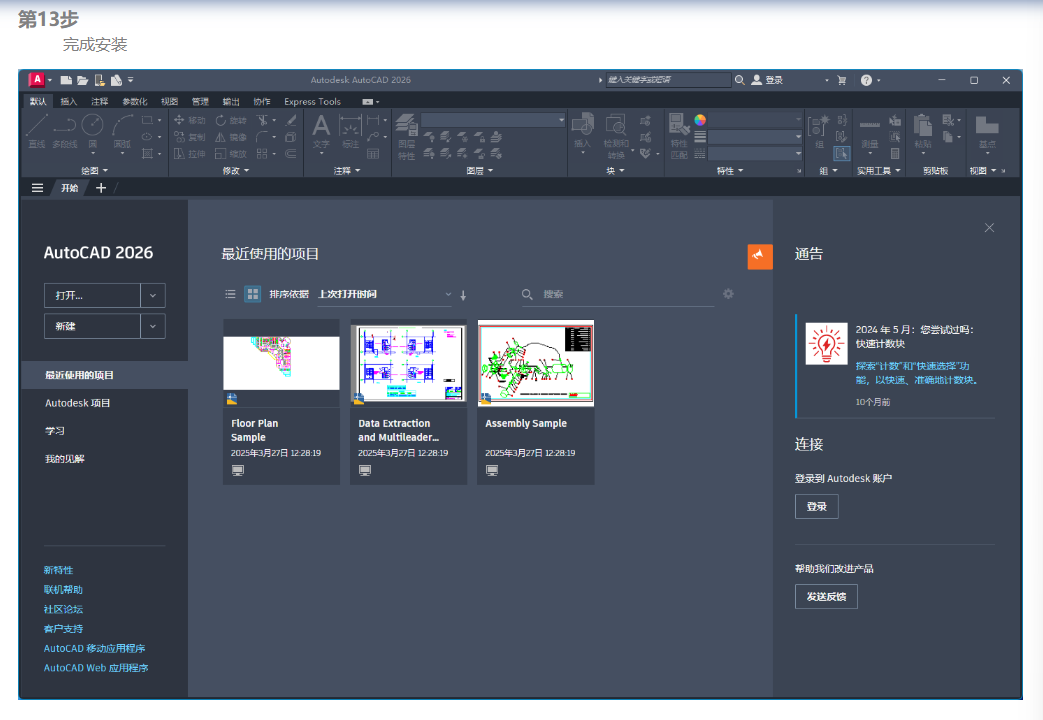Switch recent projects to grid view
1043x720 pixels.
[252, 294]
